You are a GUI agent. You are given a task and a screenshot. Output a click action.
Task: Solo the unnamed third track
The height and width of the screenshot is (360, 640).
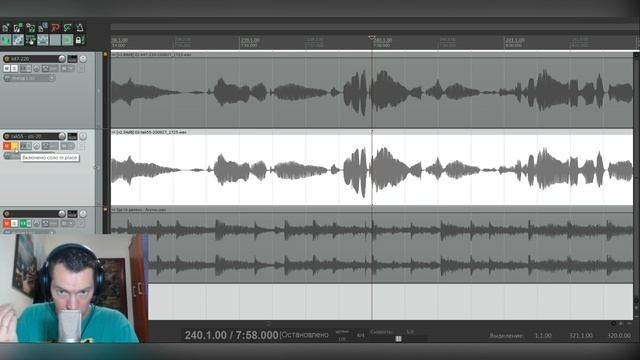pyautogui.click(x=14, y=223)
